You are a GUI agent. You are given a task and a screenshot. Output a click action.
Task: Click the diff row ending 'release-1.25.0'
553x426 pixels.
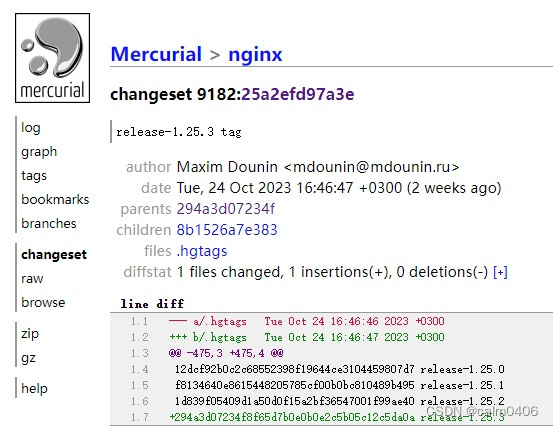pyautogui.click(x=340, y=369)
